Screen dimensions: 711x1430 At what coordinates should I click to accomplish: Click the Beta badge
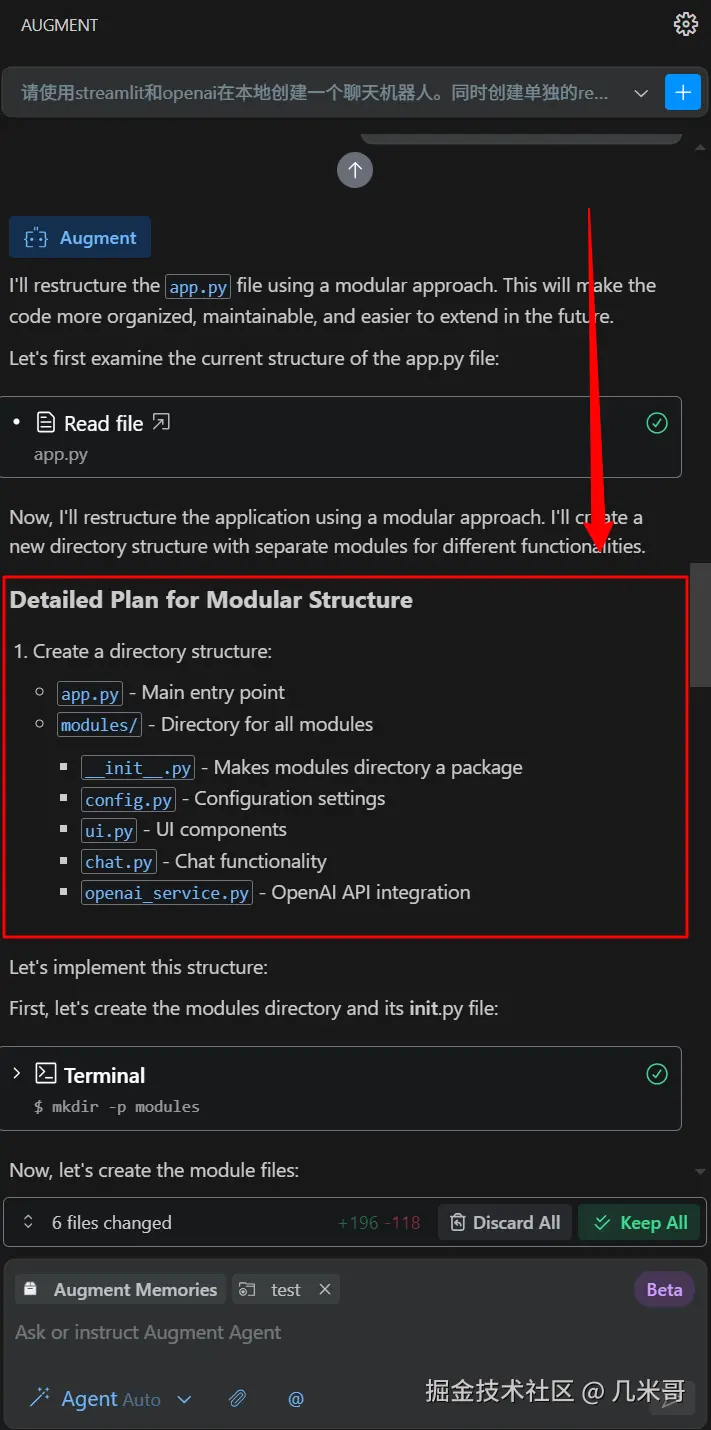click(x=664, y=1289)
